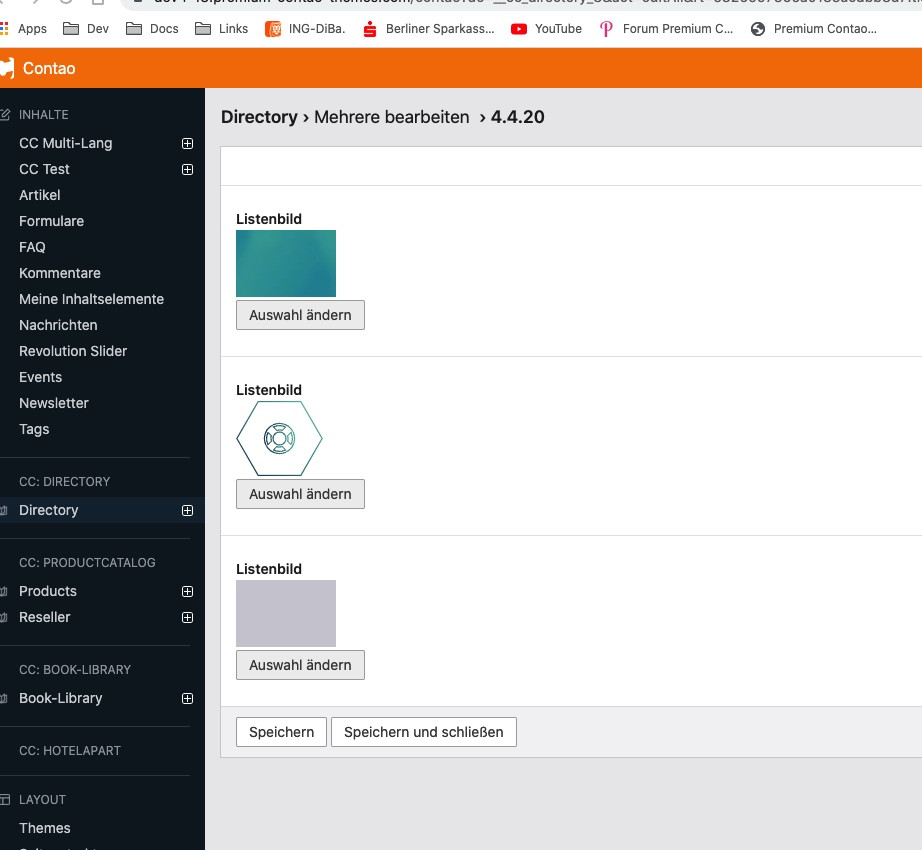
Task: Collapse the INHALTE section header
Action: coord(43,115)
